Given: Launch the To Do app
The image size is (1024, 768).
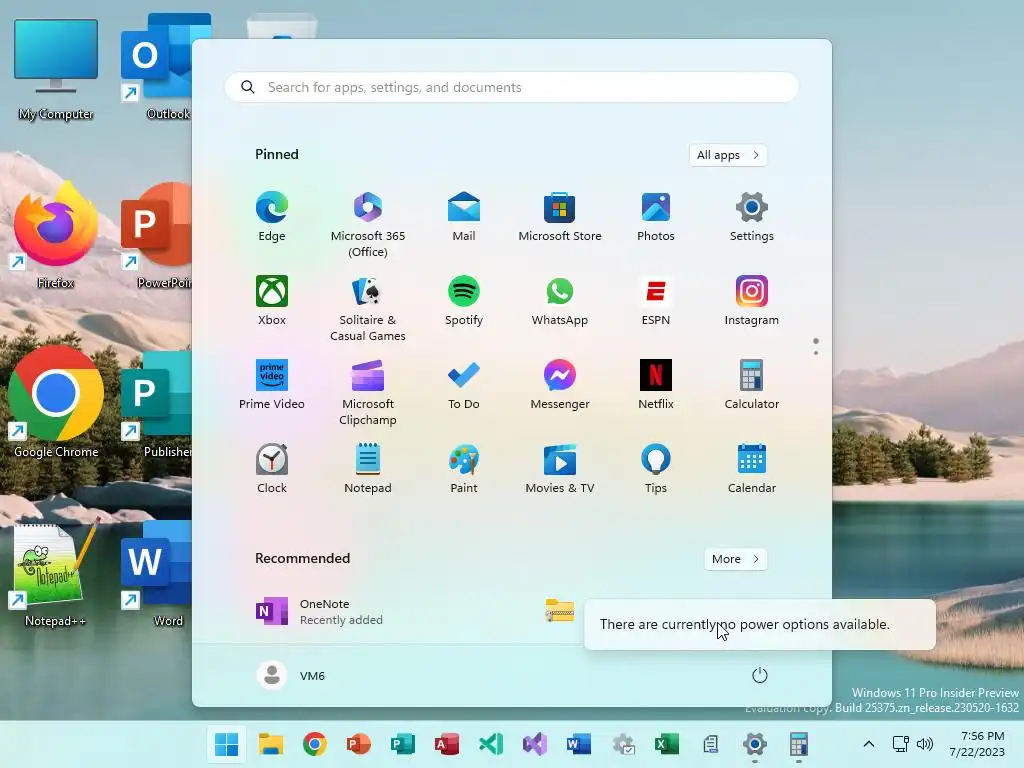Looking at the screenshot, I should [464, 385].
